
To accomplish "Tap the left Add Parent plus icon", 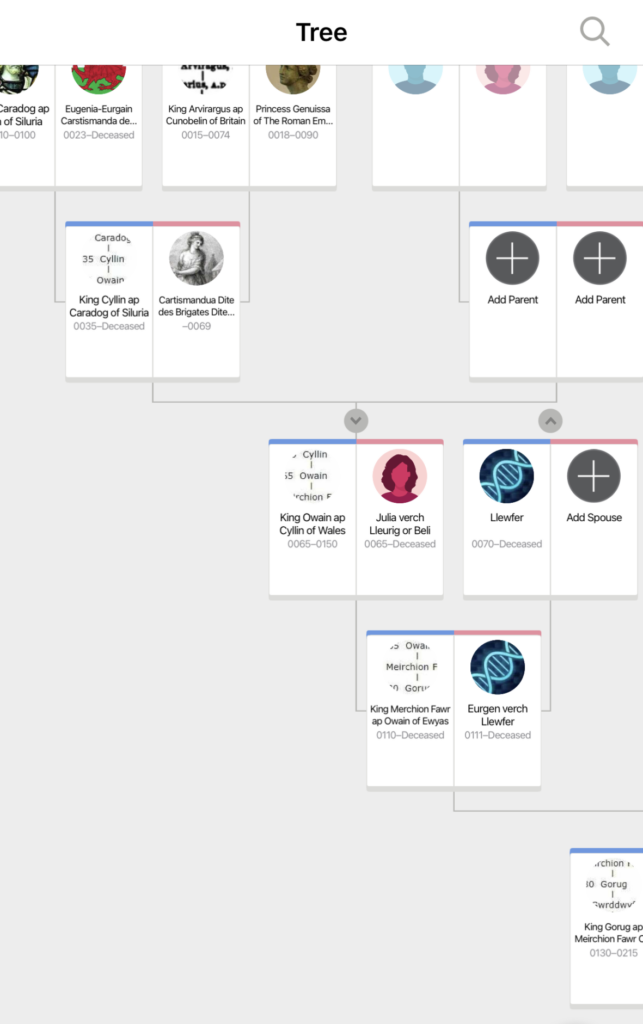I will [512, 258].
